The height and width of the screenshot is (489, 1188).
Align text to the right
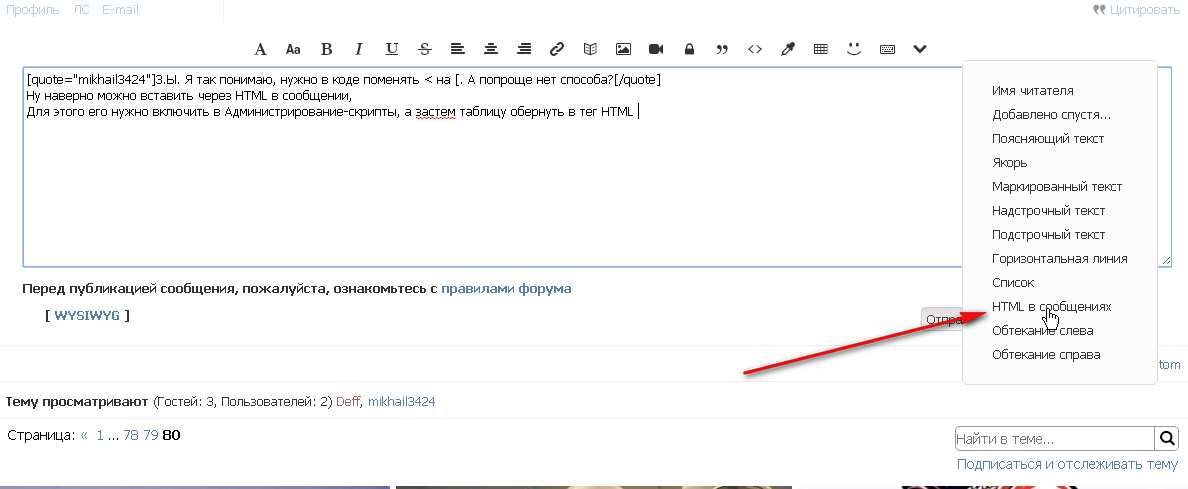click(x=524, y=49)
